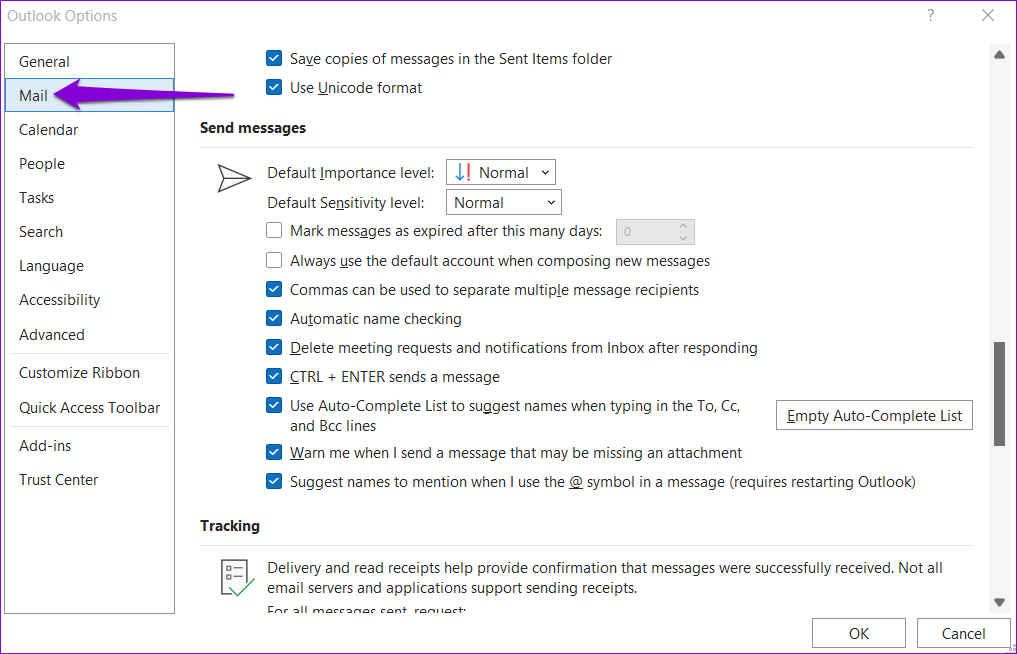
Task: Click the vertical scrollbar thumb
Action: [x=999, y=394]
